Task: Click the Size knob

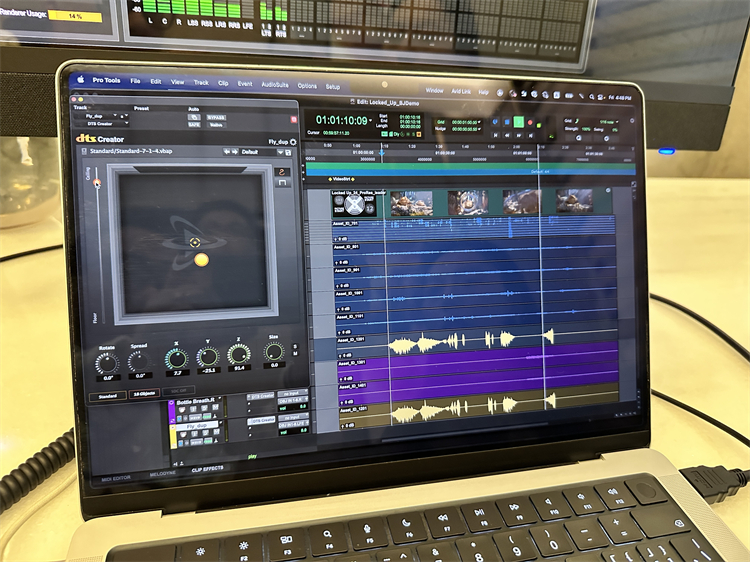Action: (274, 352)
